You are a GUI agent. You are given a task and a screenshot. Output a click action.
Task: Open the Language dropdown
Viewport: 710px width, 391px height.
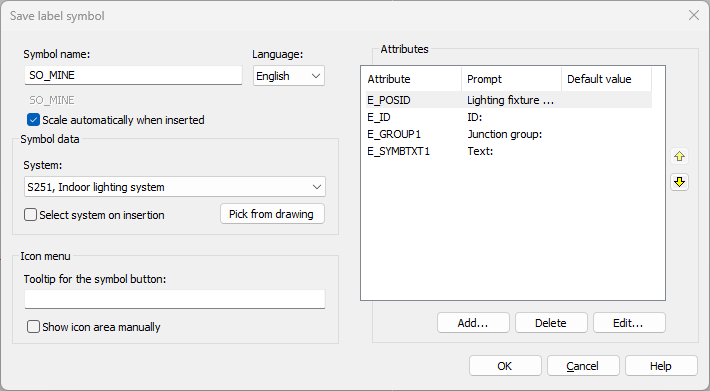coord(288,76)
